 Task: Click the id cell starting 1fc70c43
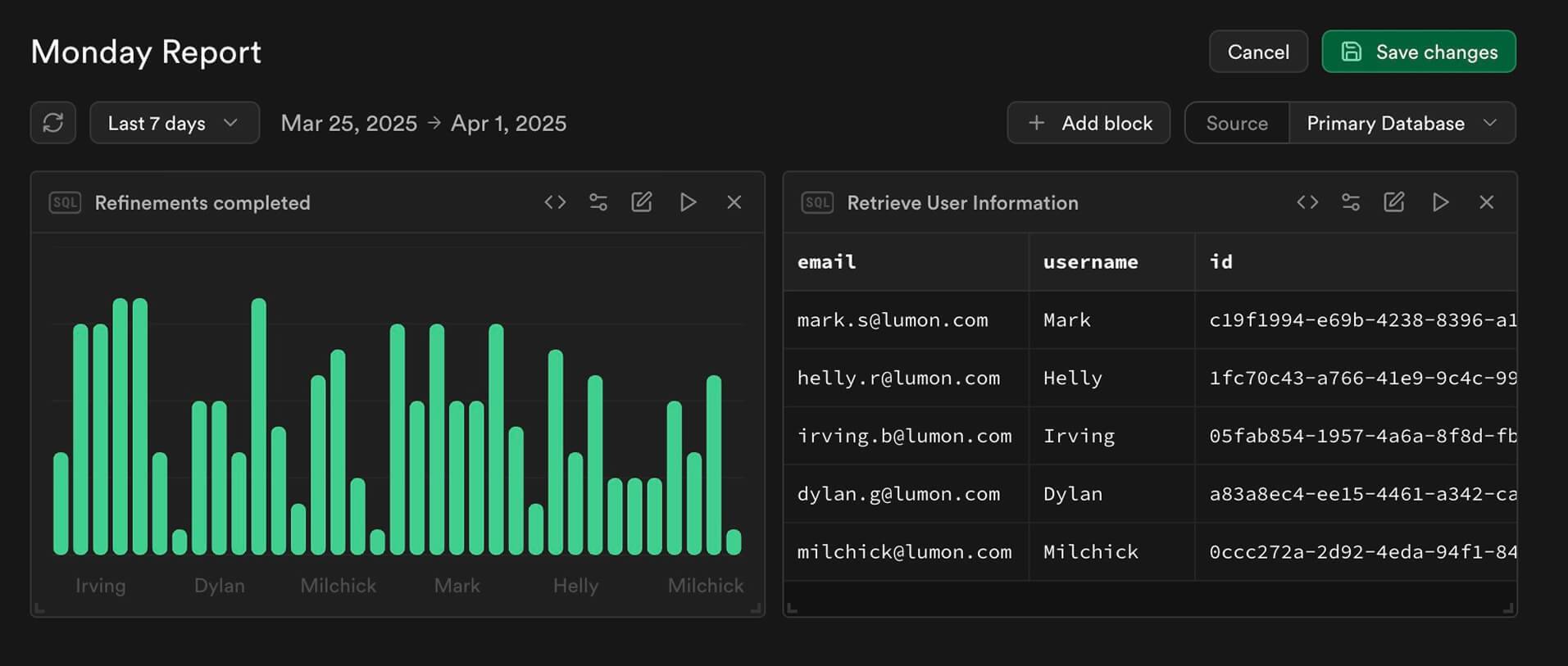pos(1356,378)
